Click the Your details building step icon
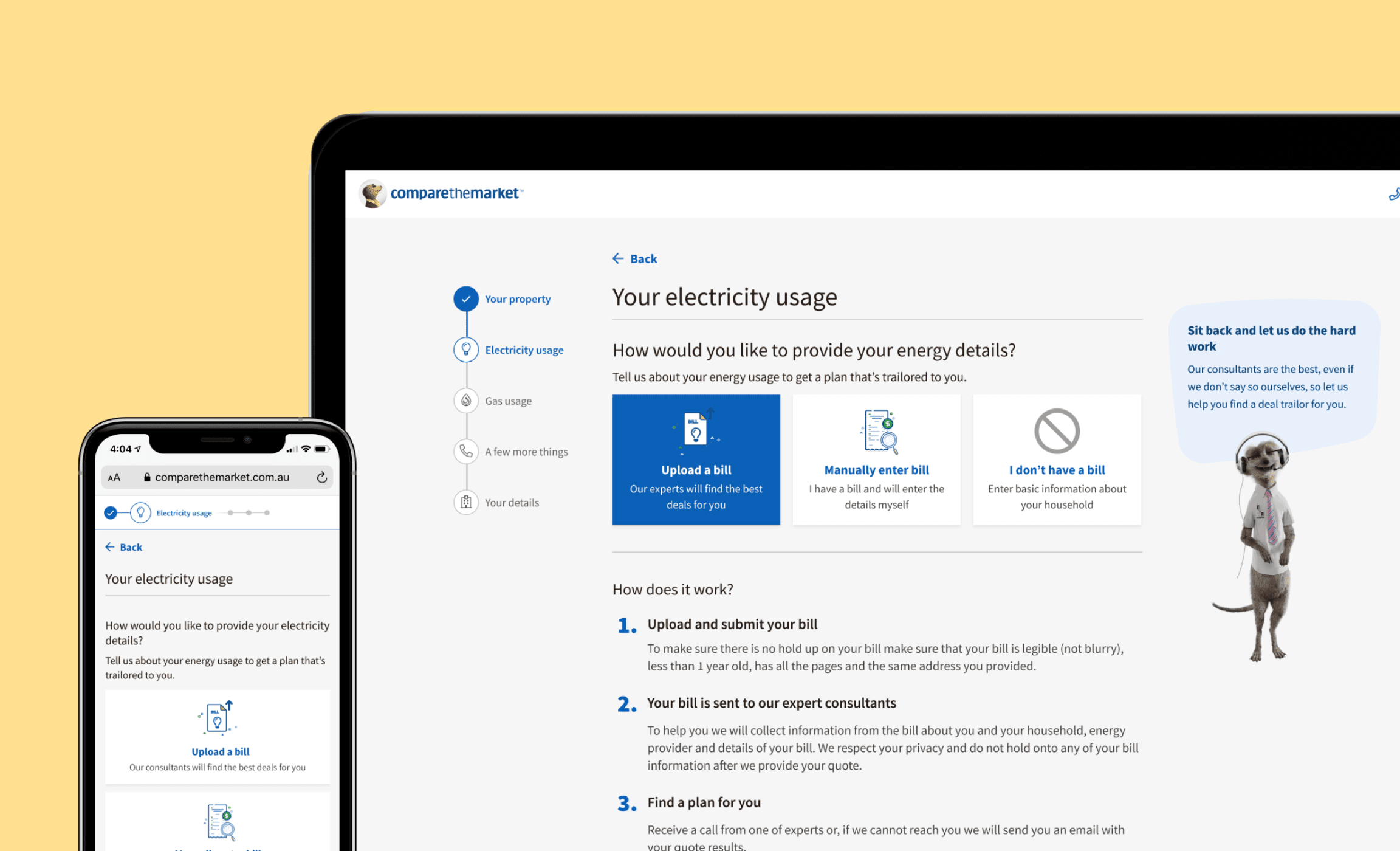The width and height of the screenshot is (1400, 851). coord(466,502)
